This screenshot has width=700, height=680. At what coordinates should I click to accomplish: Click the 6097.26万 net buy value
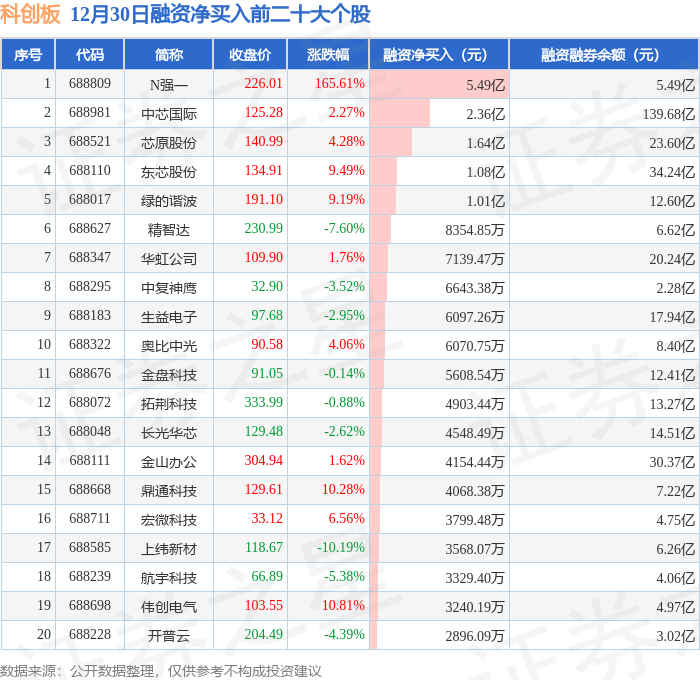coord(475,317)
